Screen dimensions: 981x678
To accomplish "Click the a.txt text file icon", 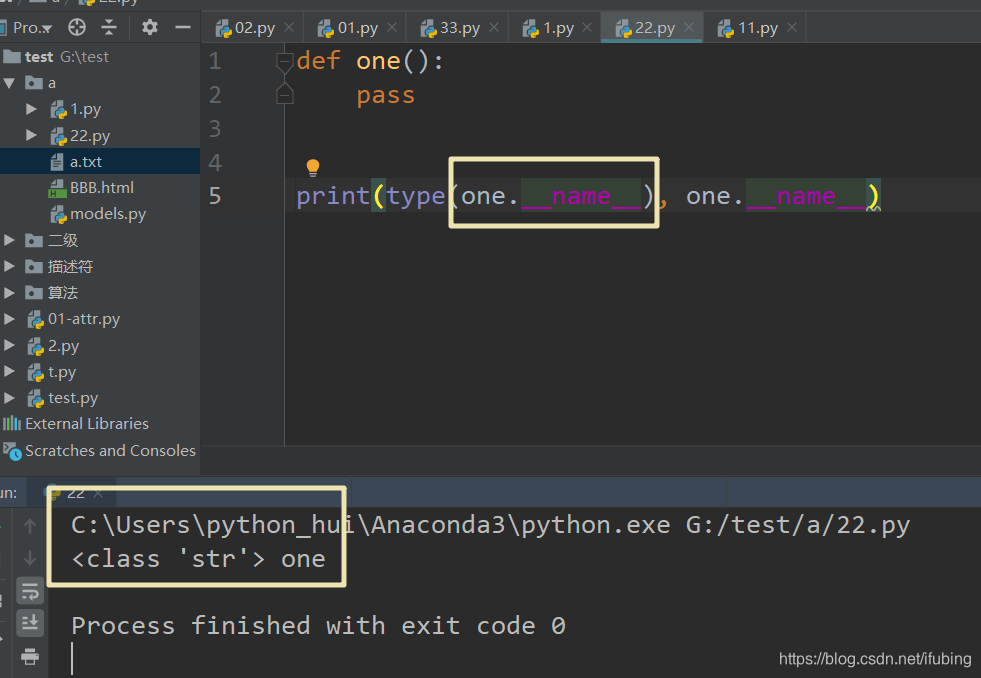I will pos(57,162).
